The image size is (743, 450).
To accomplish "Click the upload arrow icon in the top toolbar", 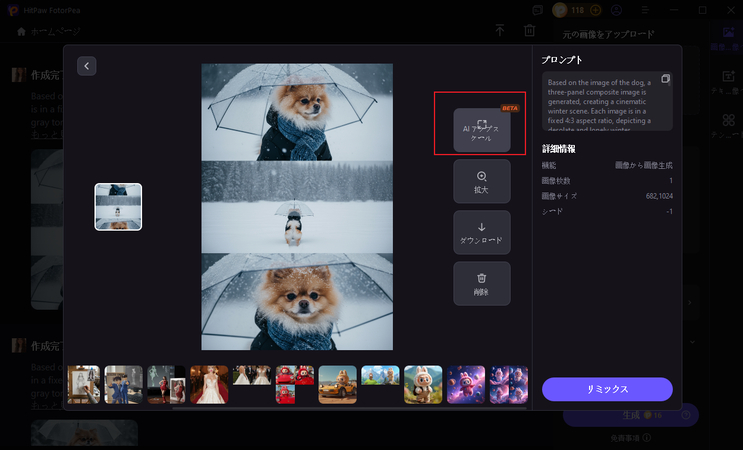I will pos(500,31).
